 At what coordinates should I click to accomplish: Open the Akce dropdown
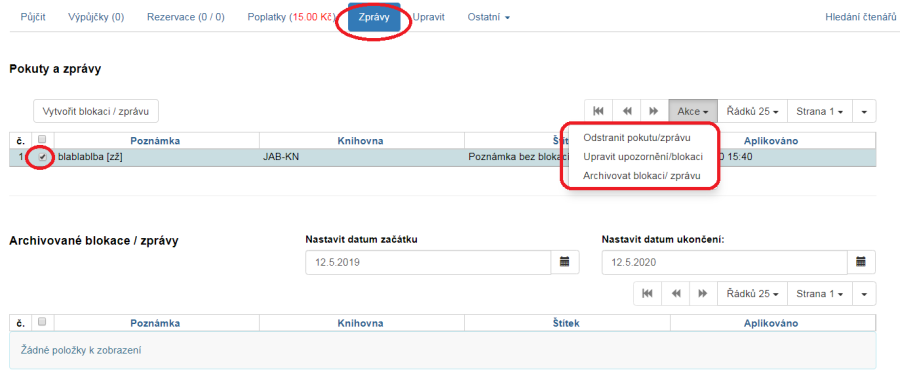(692, 111)
